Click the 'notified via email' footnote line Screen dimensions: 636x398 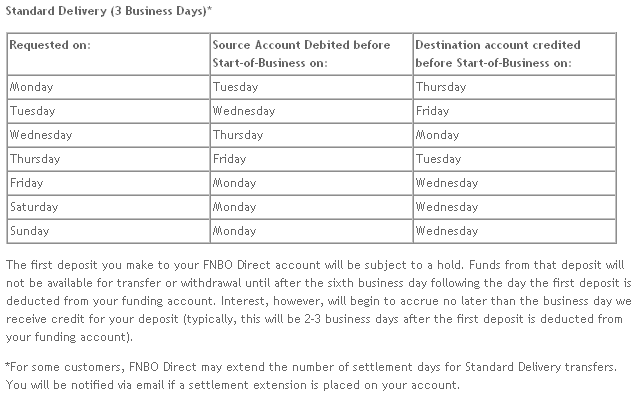[x=233, y=385]
